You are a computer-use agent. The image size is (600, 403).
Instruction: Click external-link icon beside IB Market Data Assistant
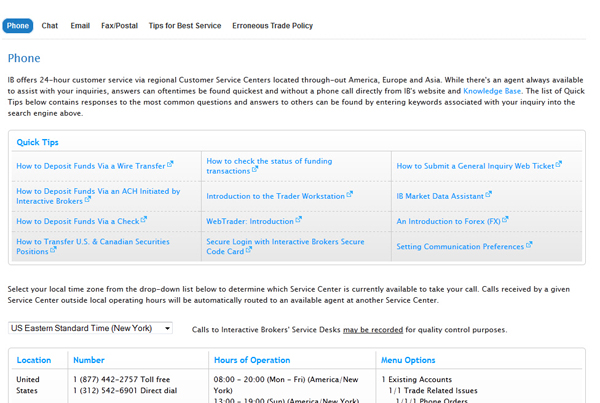pyautogui.click(x=489, y=194)
